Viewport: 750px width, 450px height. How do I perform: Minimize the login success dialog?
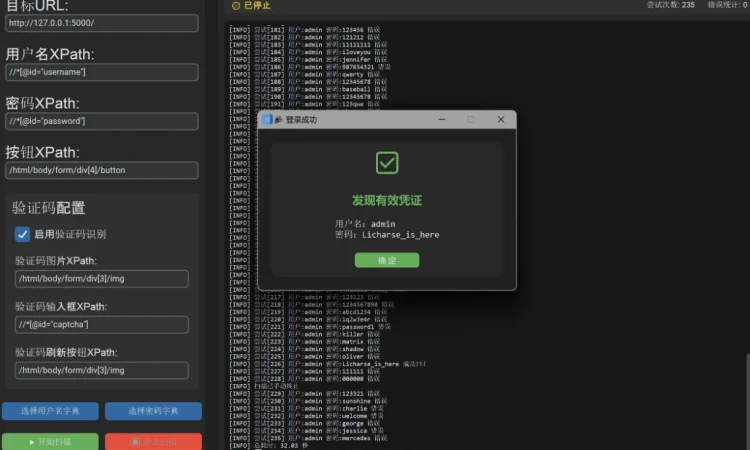(x=441, y=120)
